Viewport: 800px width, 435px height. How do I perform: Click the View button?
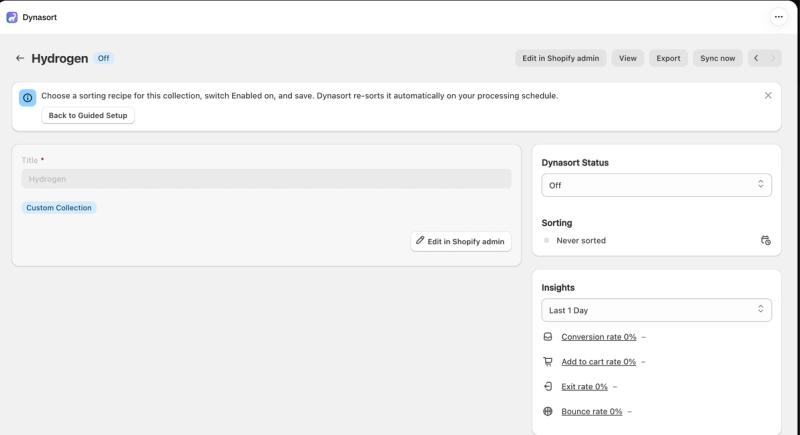[x=628, y=58]
